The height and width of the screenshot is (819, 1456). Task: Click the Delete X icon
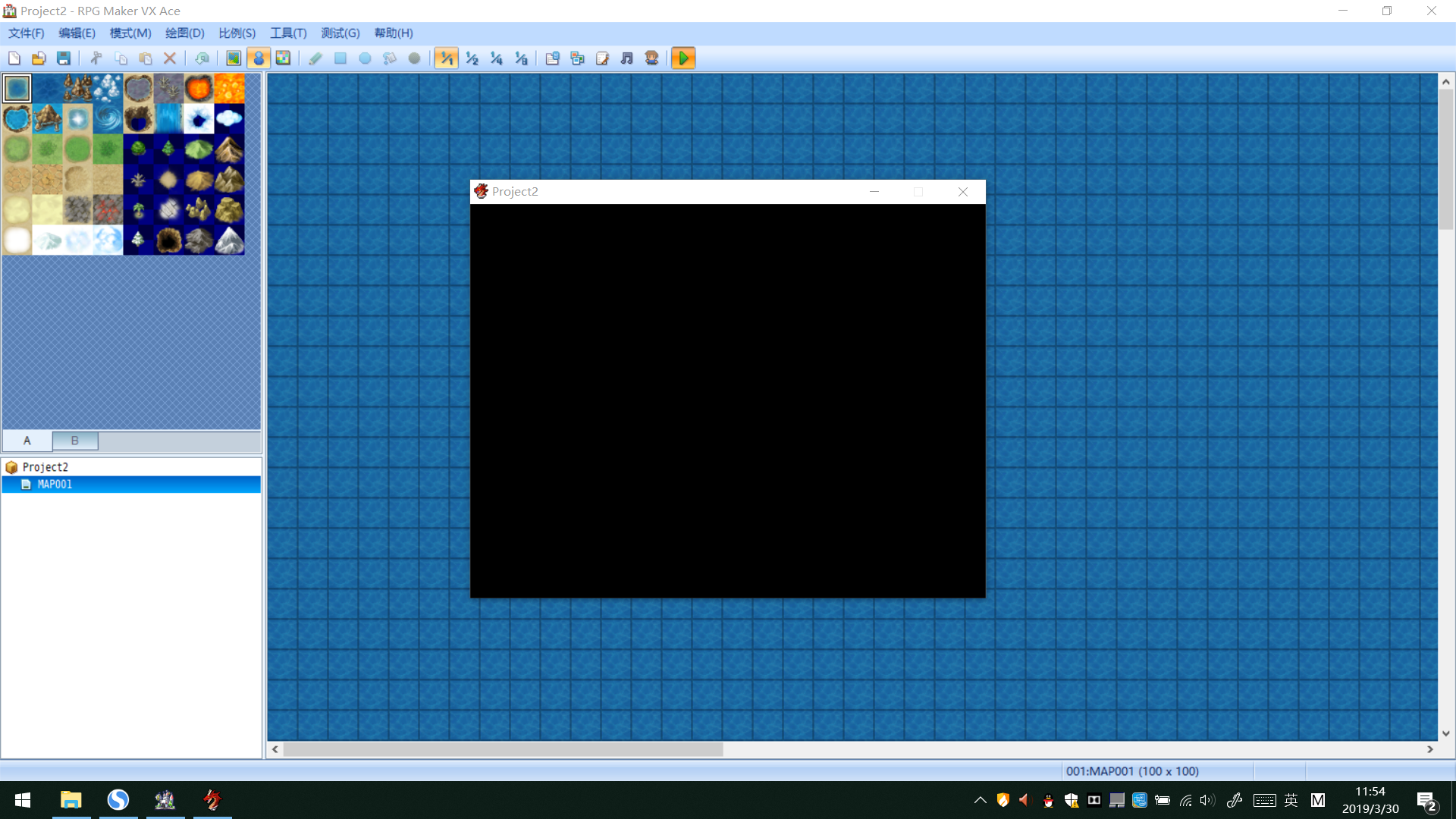[170, 58]
